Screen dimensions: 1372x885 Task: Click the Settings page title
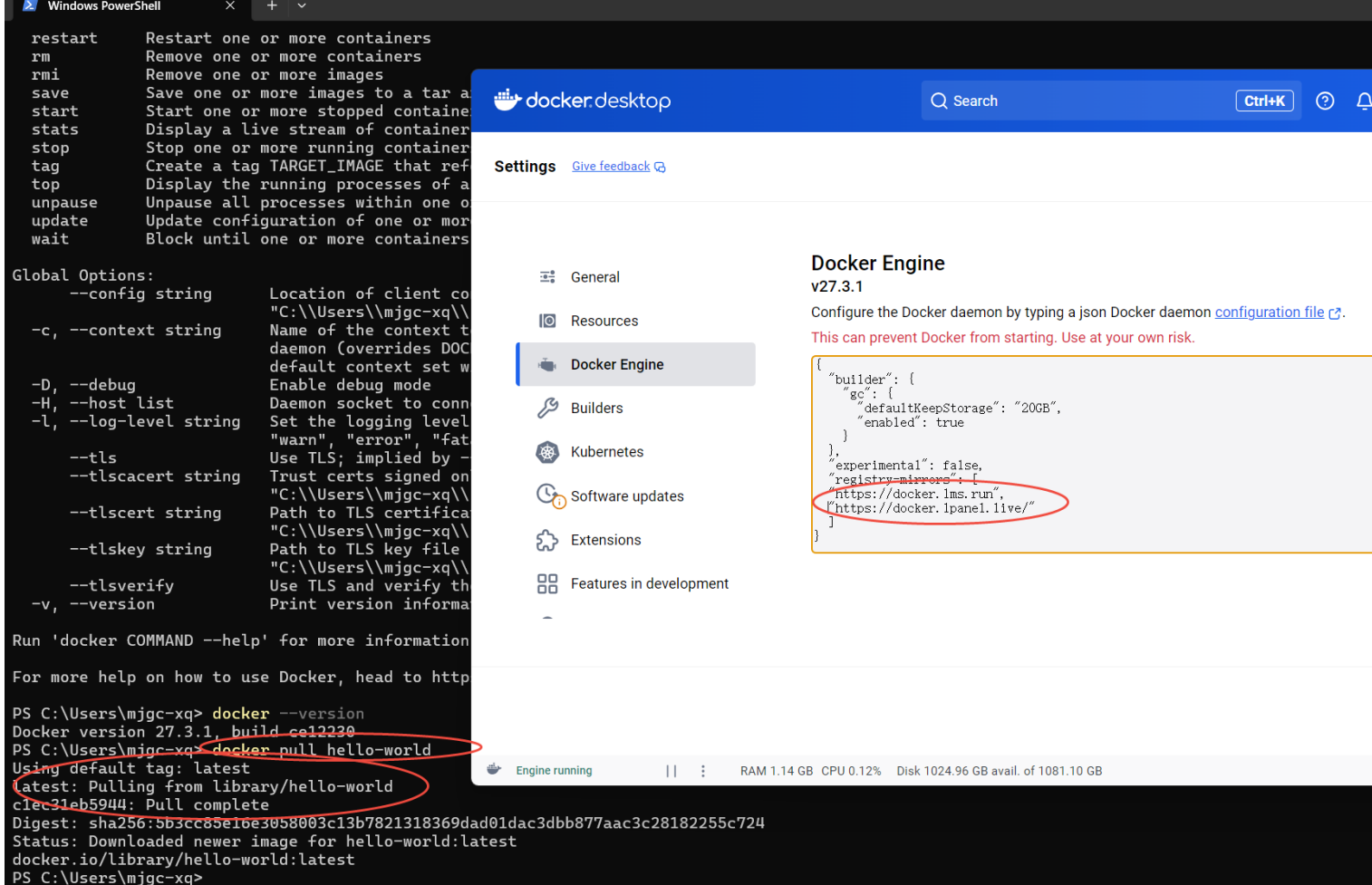pos(525,167)
